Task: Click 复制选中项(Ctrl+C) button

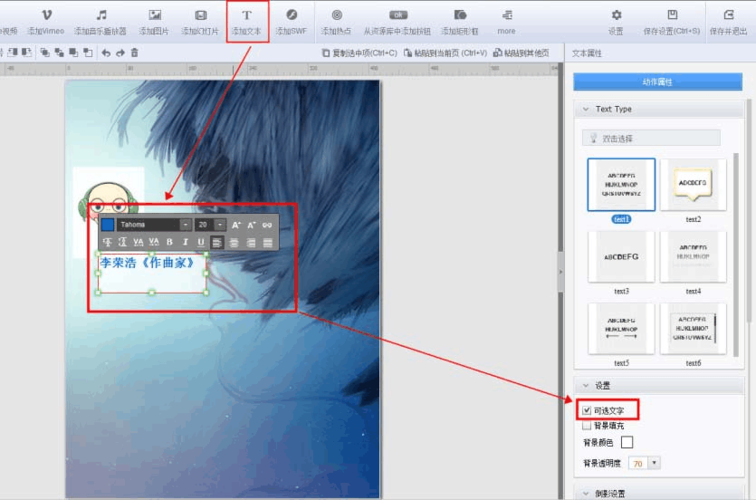Action: coord(360,52)
